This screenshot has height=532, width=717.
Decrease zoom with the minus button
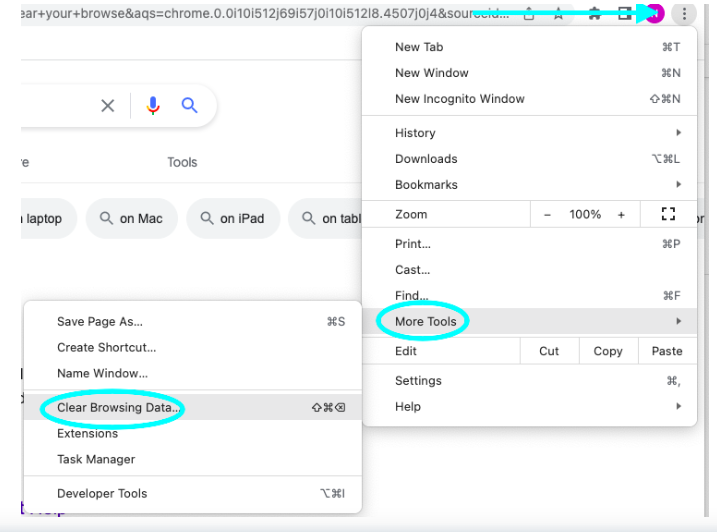[x=547, y=214]
